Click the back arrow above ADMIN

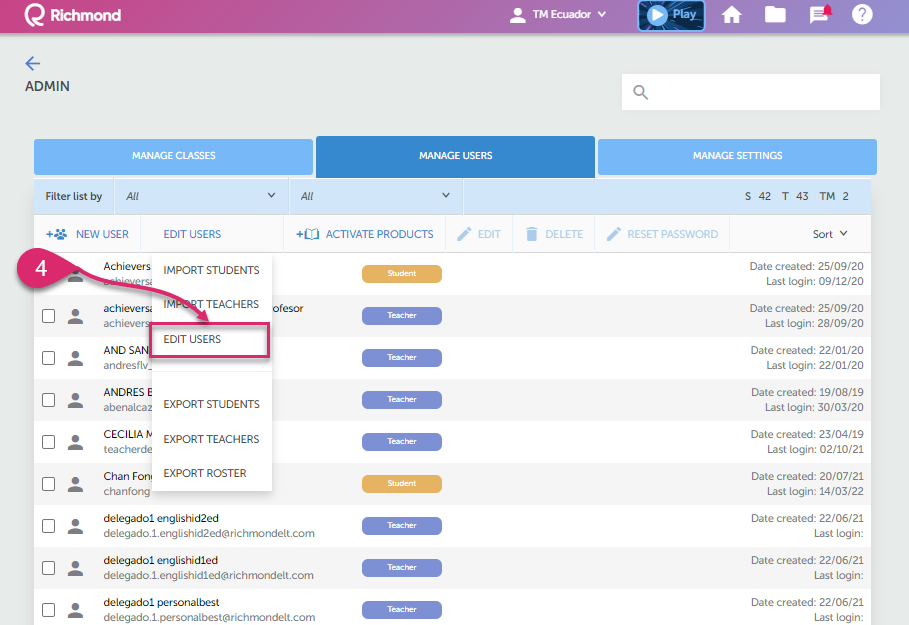[31, 62]
